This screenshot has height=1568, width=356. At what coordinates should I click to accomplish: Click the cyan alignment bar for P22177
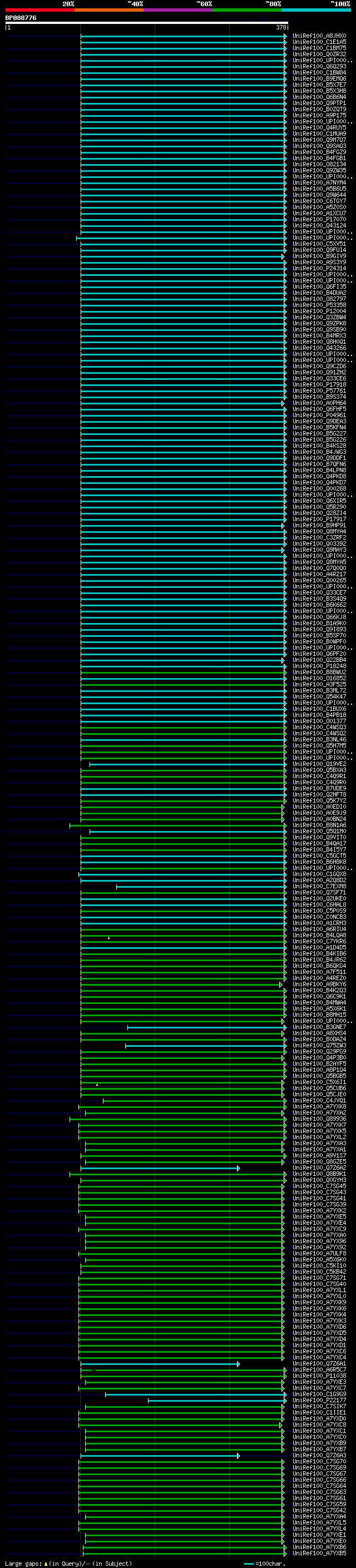coord(217,1401)
